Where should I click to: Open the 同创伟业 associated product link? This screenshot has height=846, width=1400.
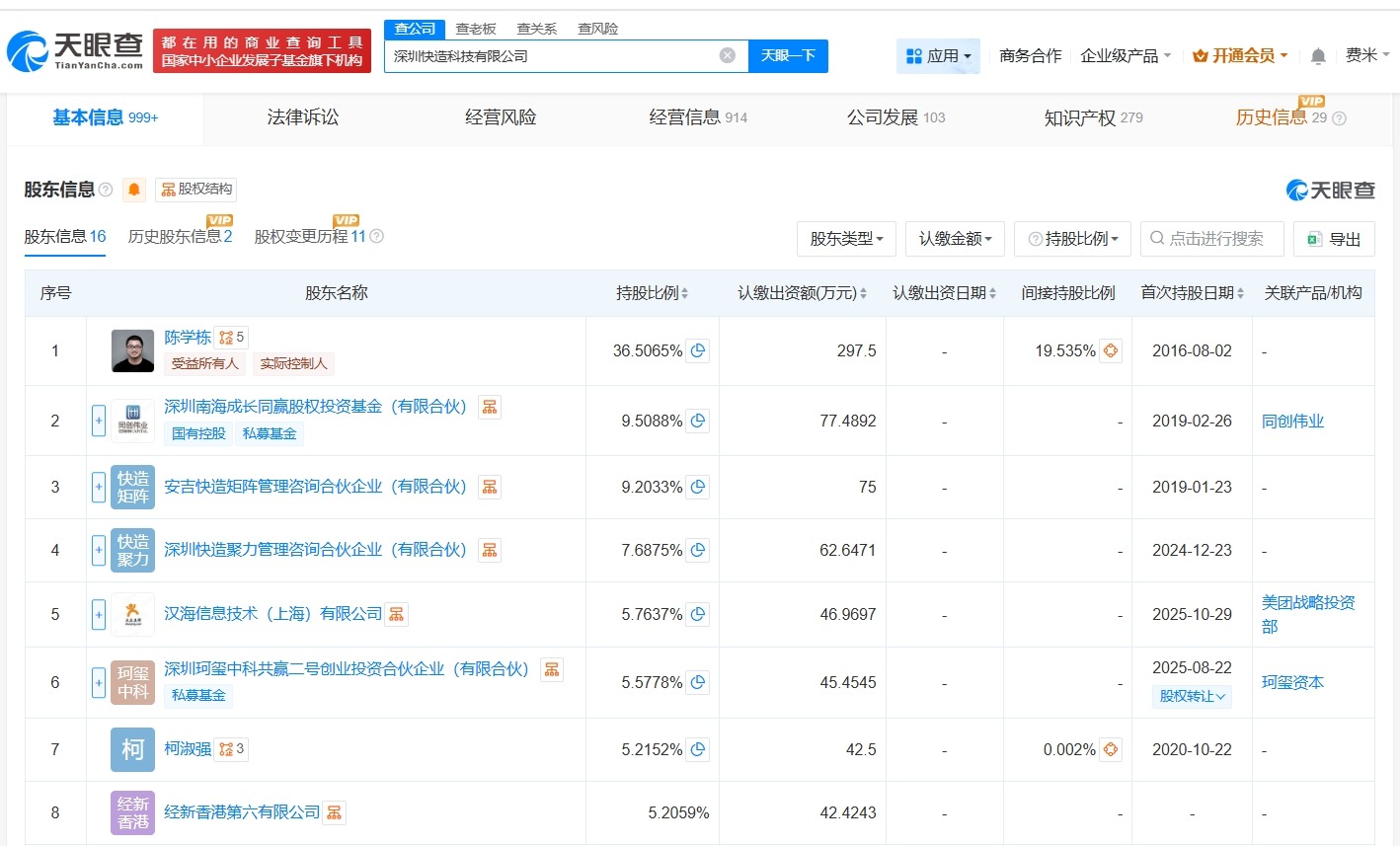(1293, 420)
